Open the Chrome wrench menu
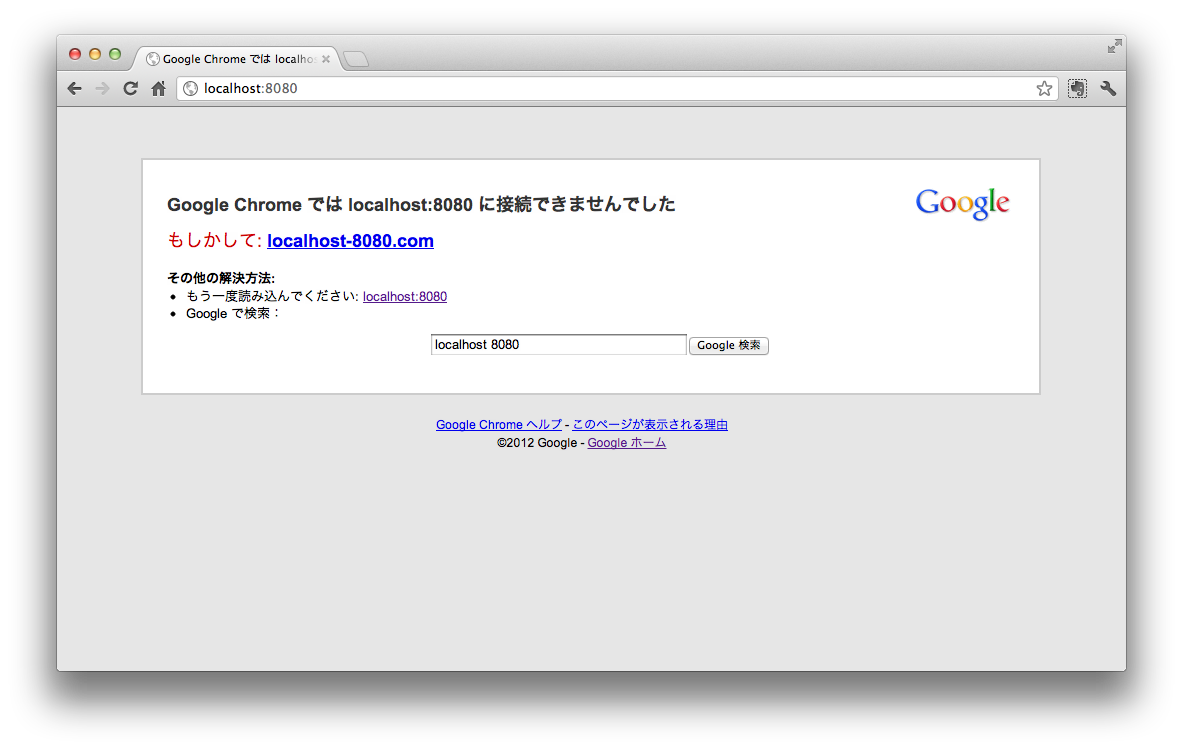This screenshot has height=750, width=1183. (x=1108, y=88)
